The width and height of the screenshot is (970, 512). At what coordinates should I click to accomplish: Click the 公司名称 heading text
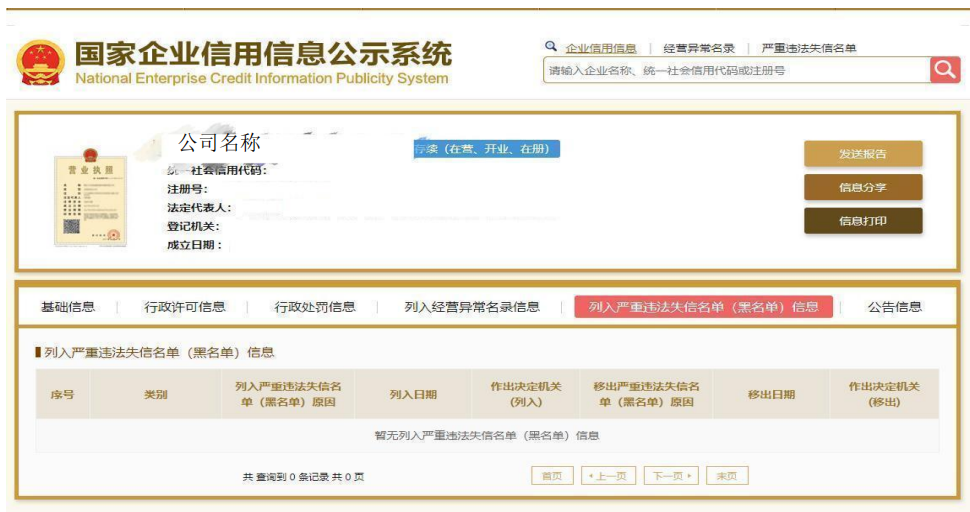pos(220,143)
